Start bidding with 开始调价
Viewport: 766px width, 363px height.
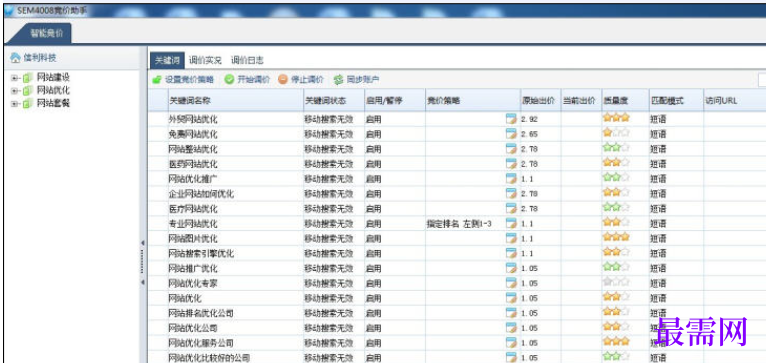point(247,80)
